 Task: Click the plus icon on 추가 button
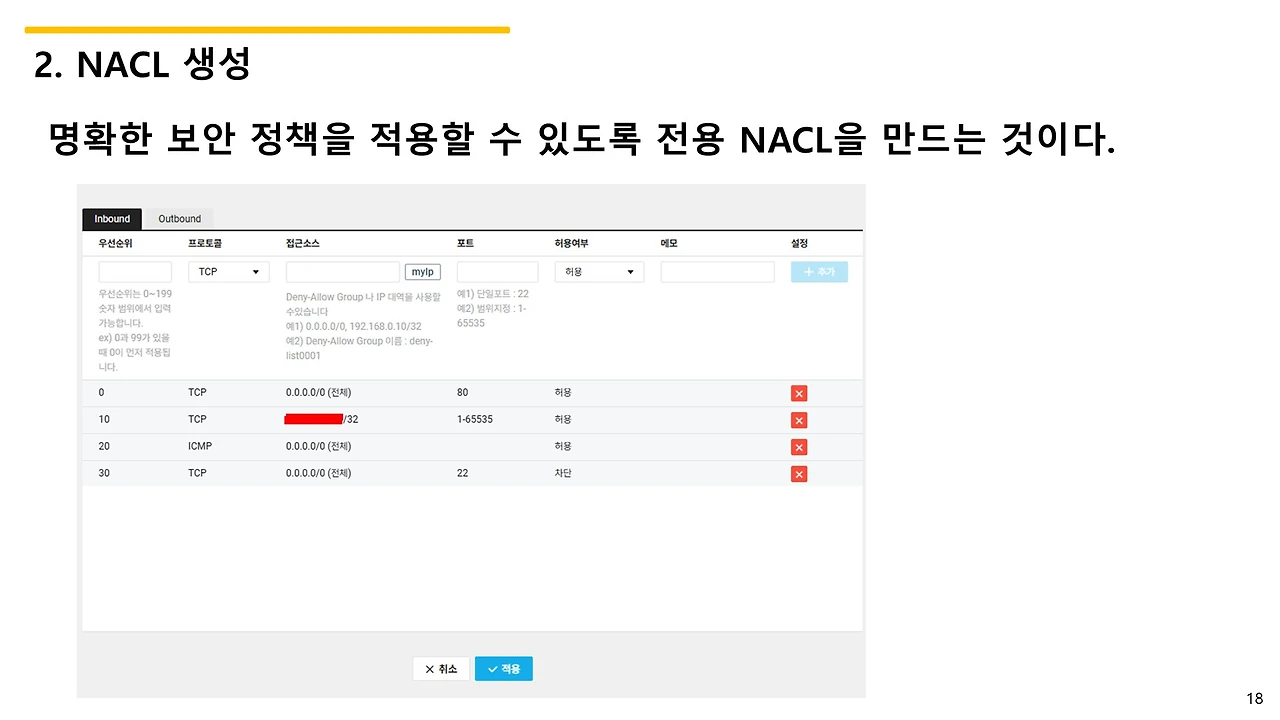806,271
